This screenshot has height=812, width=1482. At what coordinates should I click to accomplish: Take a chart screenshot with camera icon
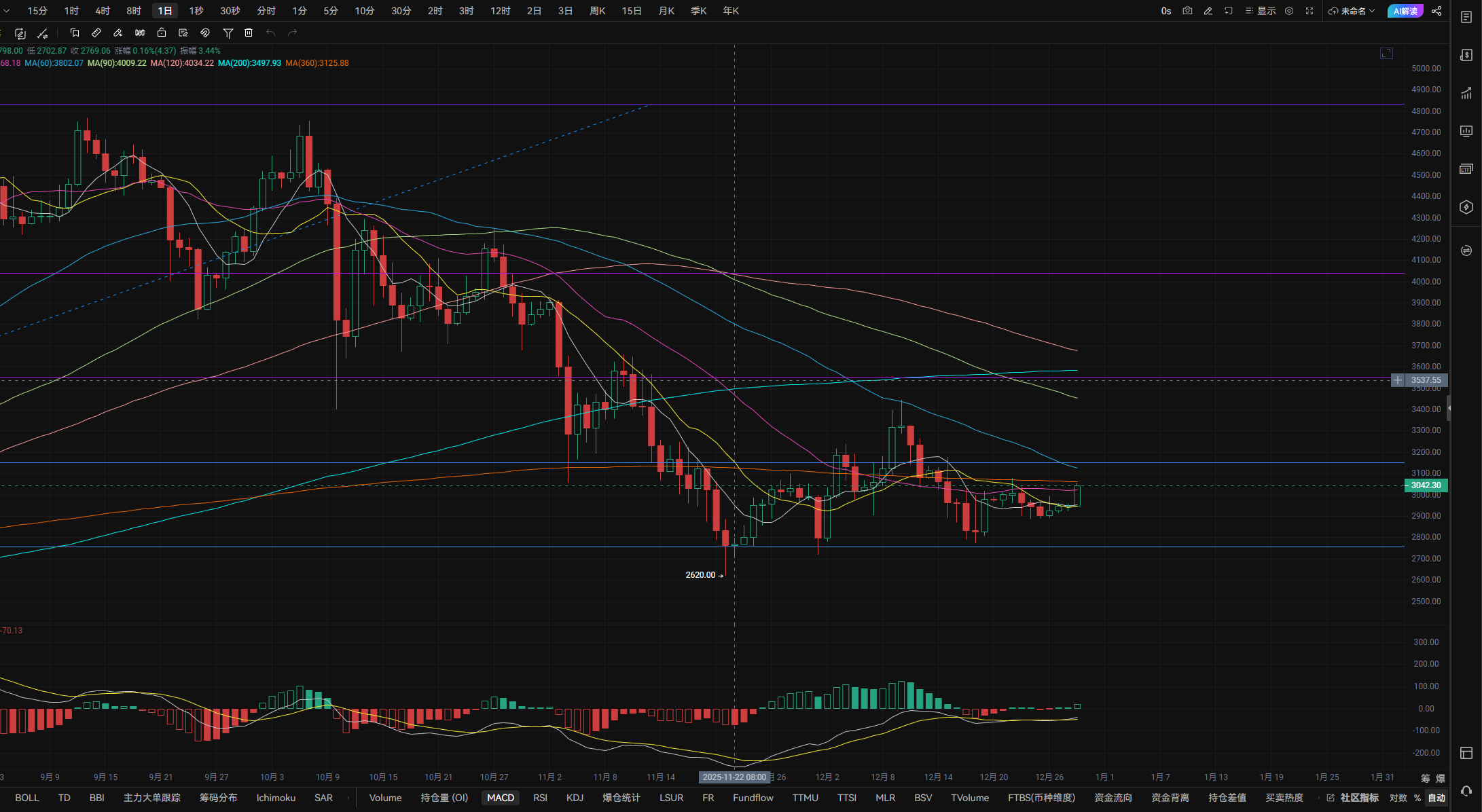[x=1187, y=11]
